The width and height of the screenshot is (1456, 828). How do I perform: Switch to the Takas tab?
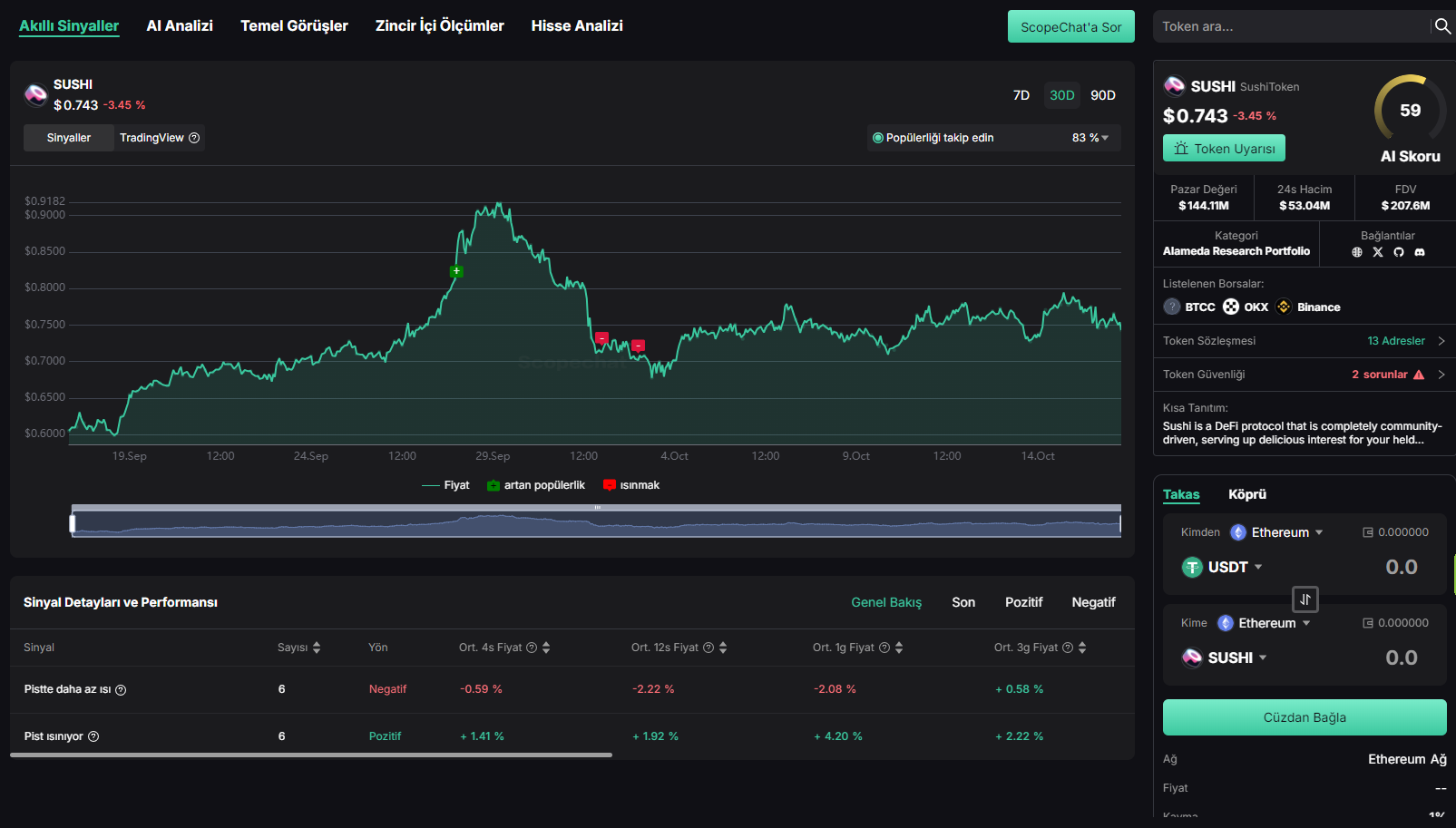click(1181, 494)
